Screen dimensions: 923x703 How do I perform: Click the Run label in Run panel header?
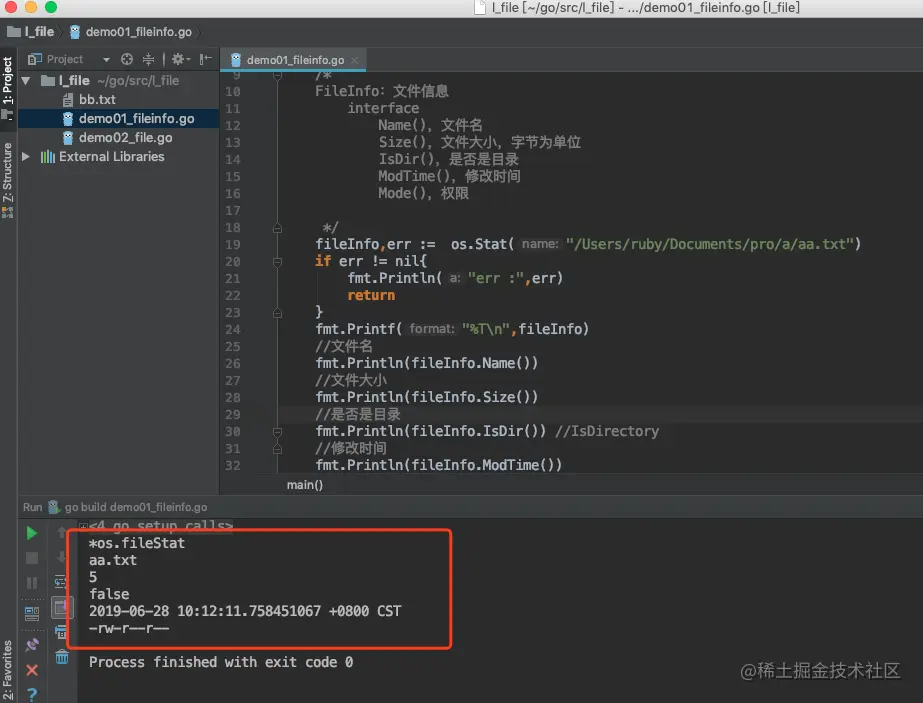click(x=32, y=507)
